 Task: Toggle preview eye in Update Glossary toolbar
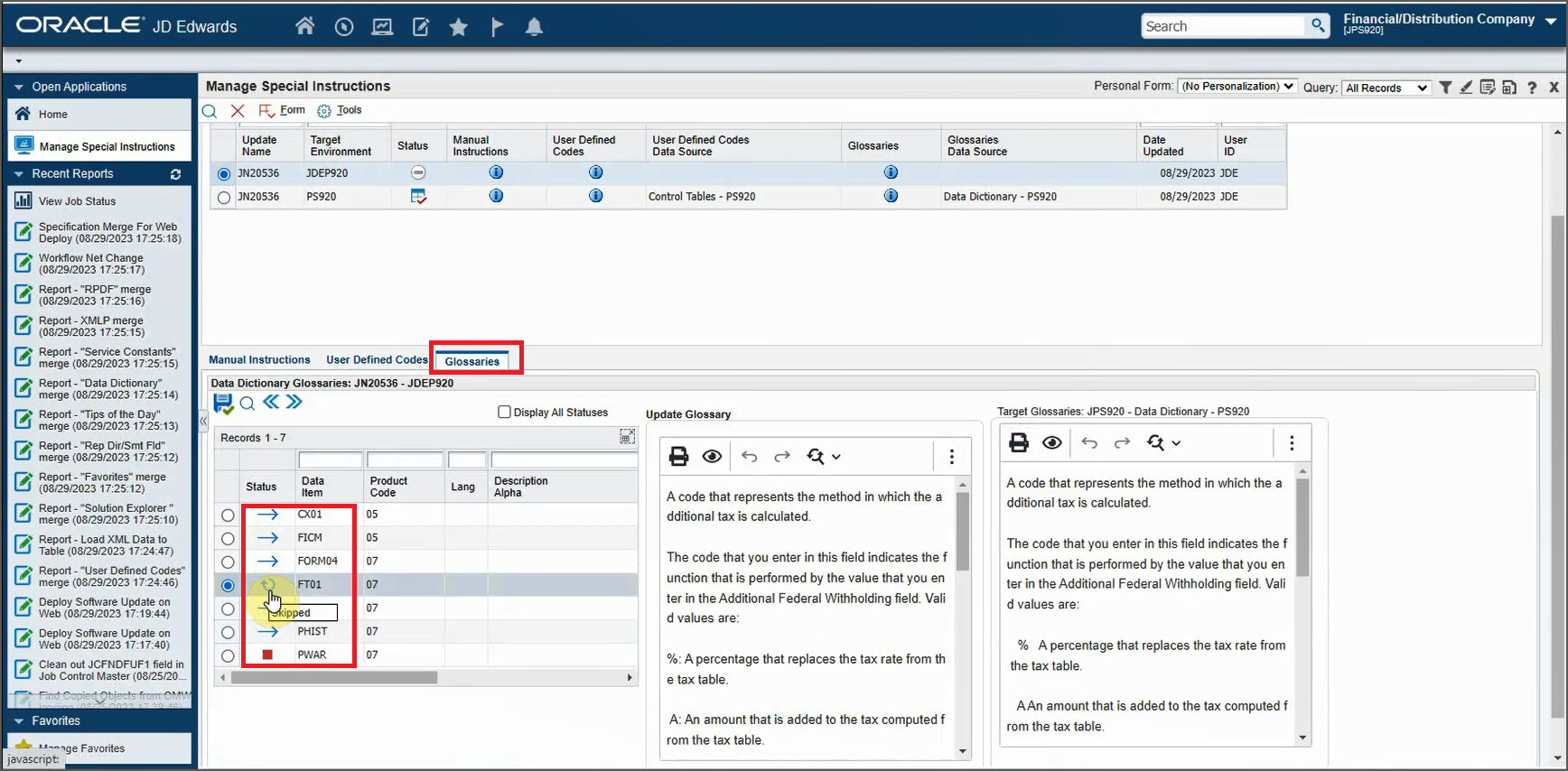[712, 456]
